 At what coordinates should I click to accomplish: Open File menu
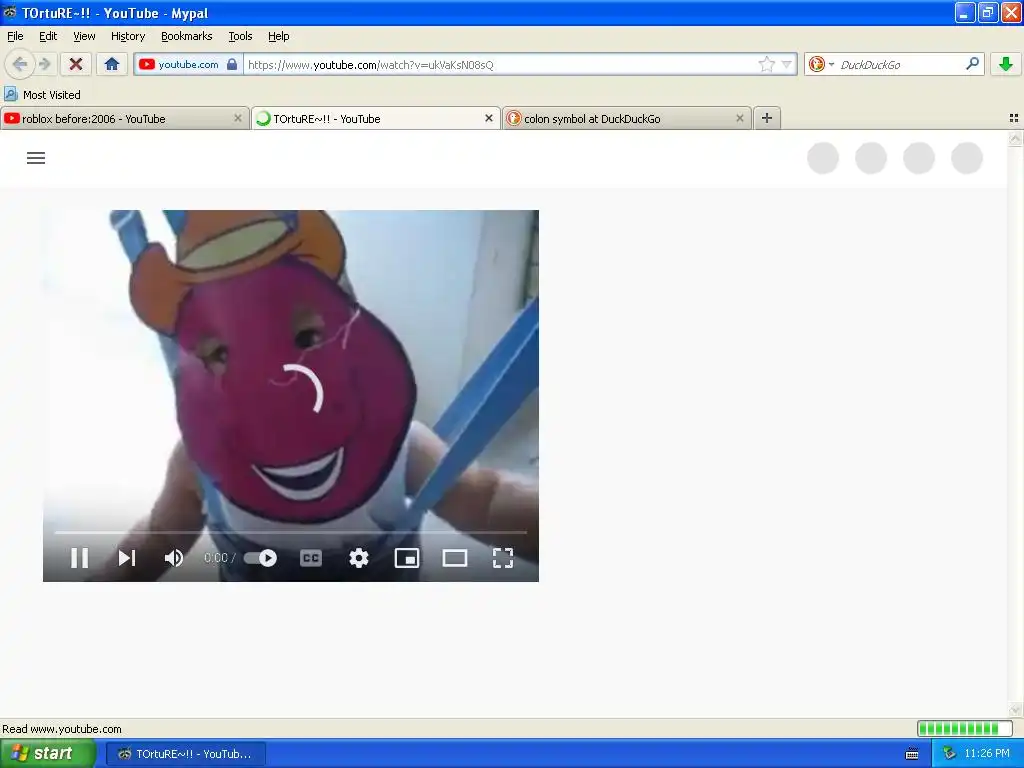15,36
